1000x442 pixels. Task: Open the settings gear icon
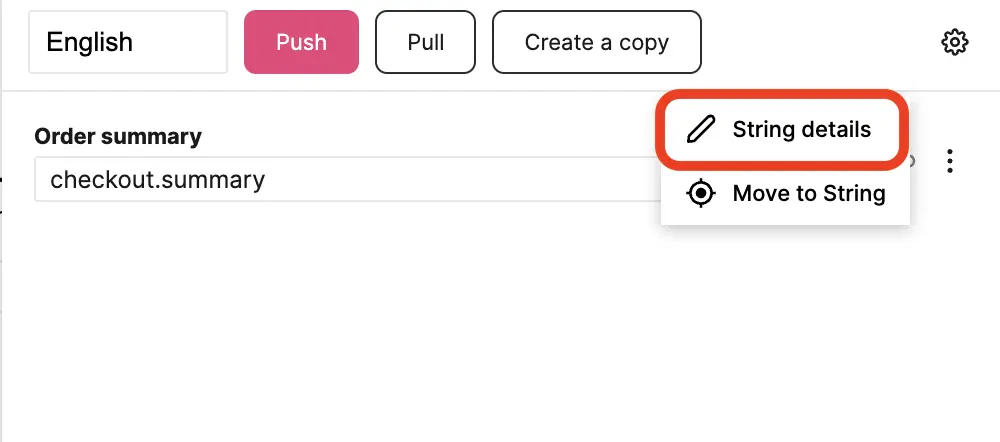955,43
